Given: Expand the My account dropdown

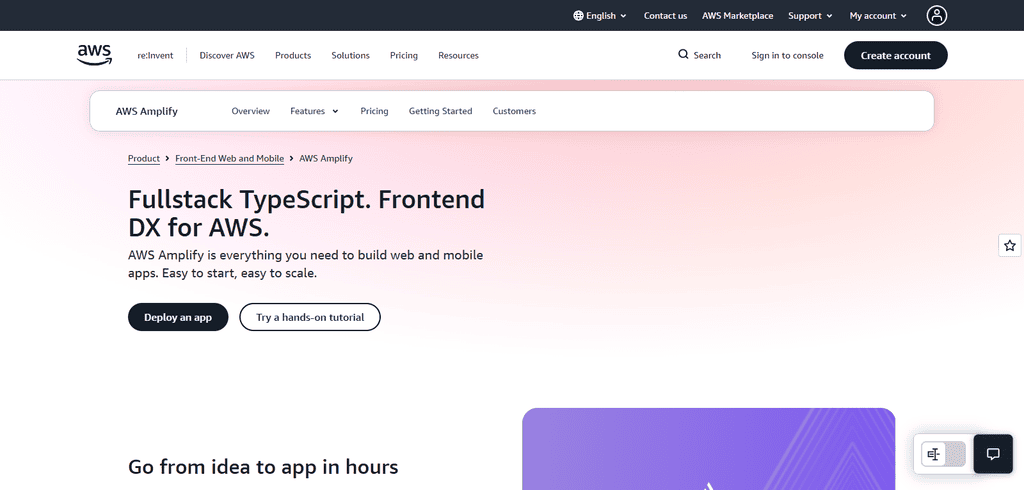Looking at the screenshot, I should [878, 16].
